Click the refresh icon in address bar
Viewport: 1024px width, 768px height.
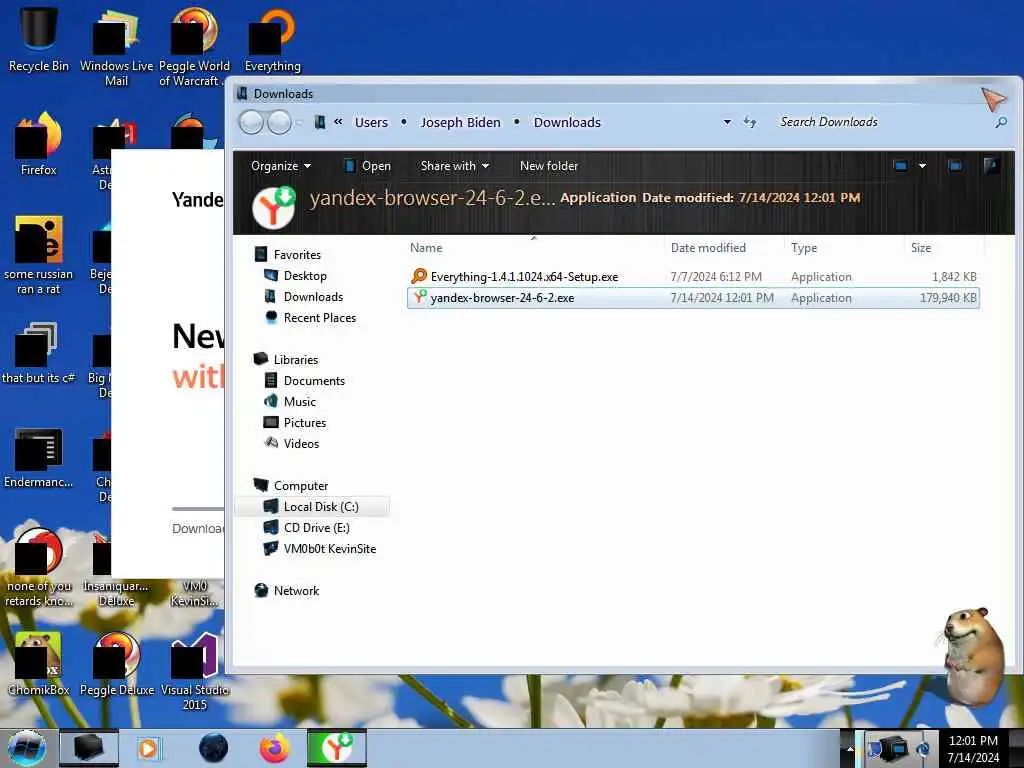point(750,122)
